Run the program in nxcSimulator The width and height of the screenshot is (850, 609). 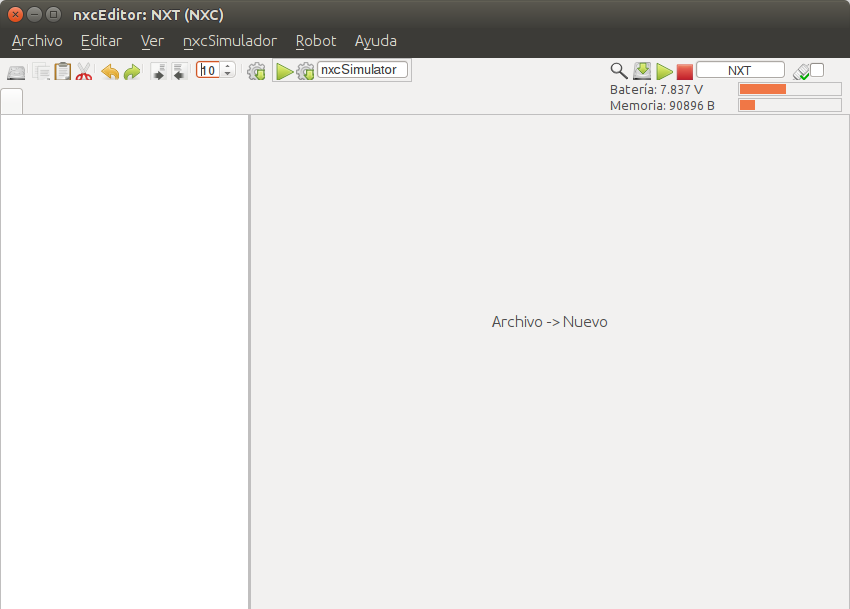click(x=284, y=71)
